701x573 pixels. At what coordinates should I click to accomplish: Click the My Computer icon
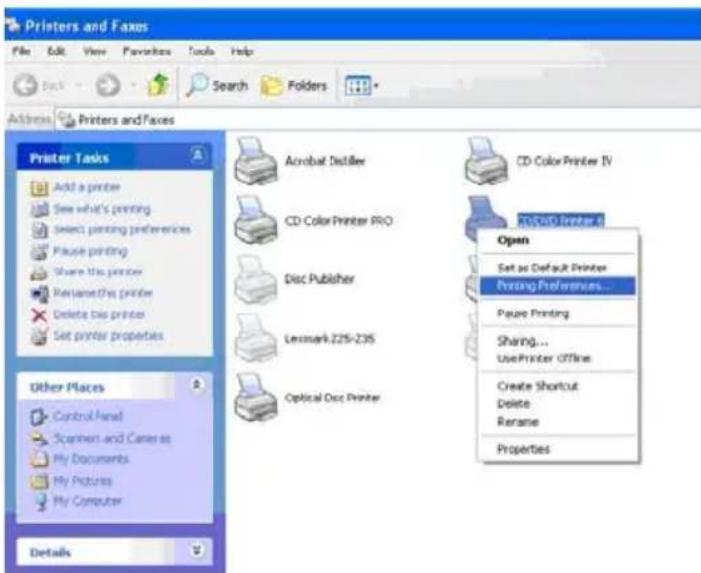41,501
